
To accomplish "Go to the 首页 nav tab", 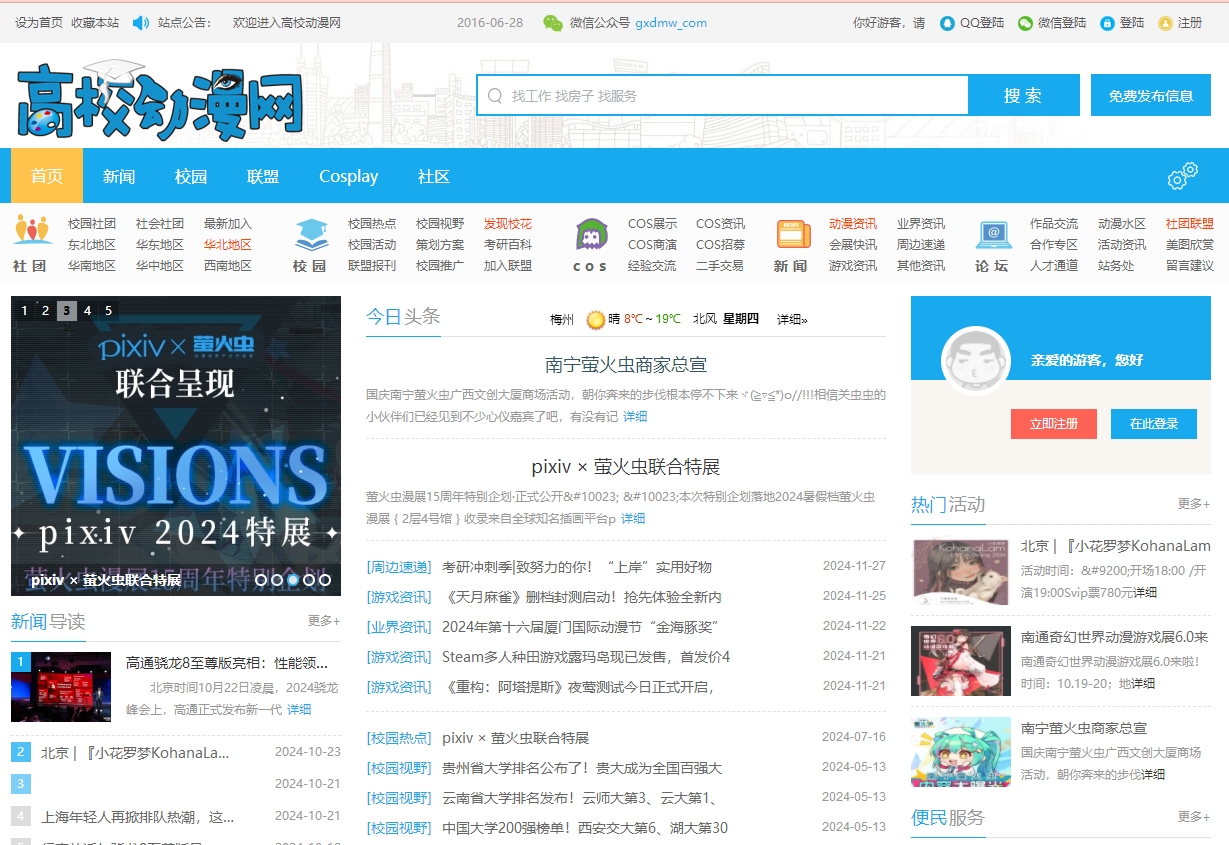I will click(x=47, y=176).
